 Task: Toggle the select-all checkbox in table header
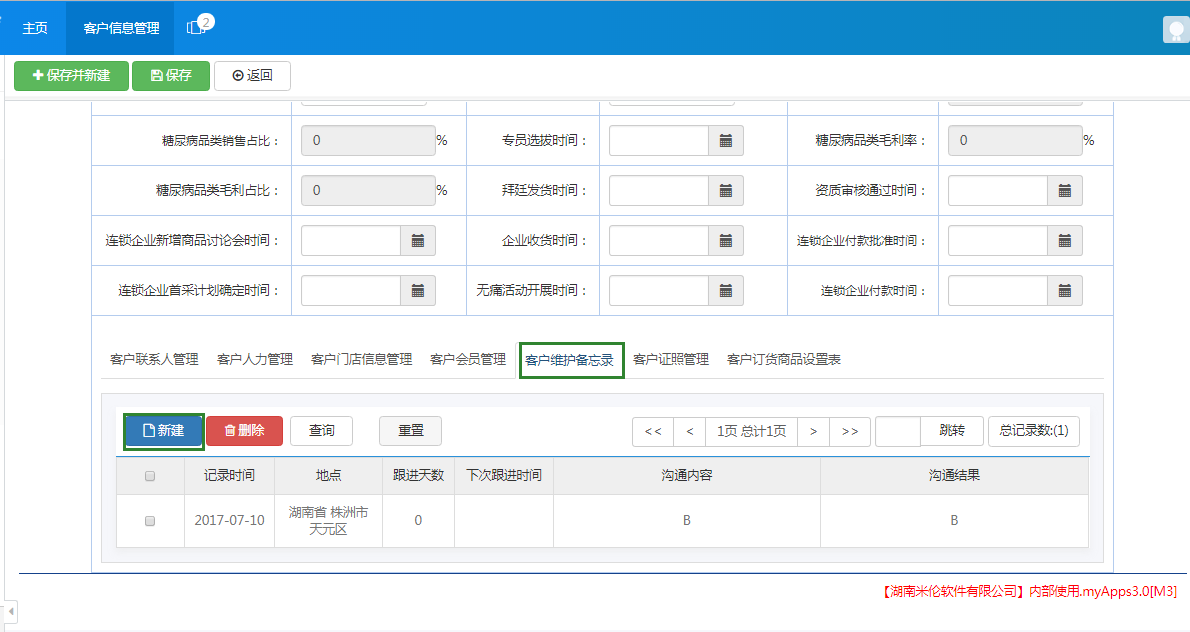coord(150,476)
